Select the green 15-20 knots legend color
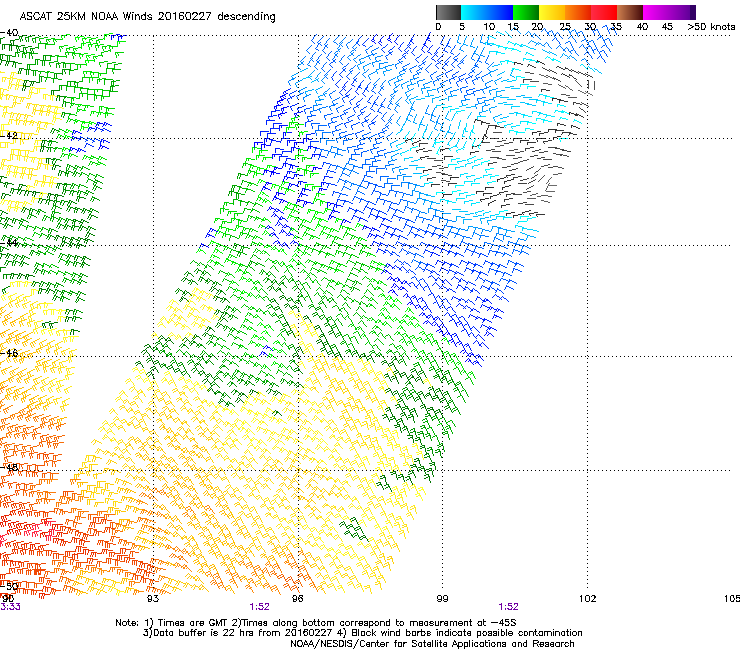This screenshot has height=650, width=740. 526,12
